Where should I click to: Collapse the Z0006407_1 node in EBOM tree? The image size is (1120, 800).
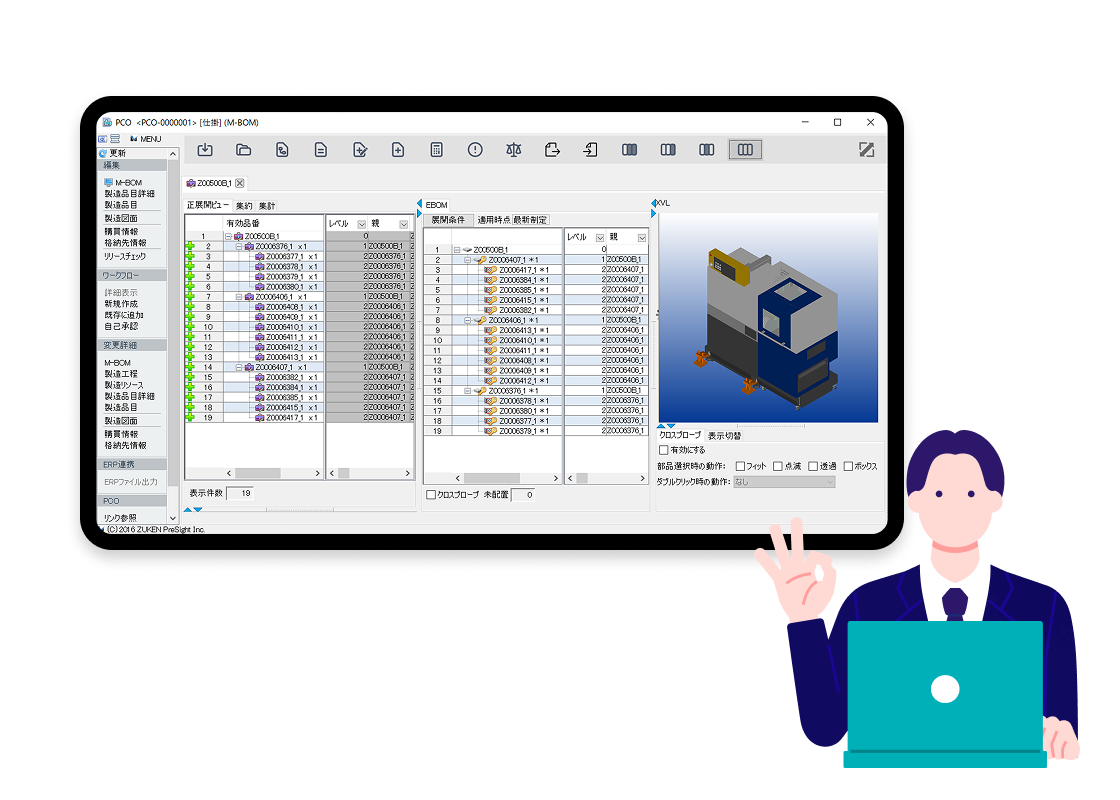pos(468,260)
